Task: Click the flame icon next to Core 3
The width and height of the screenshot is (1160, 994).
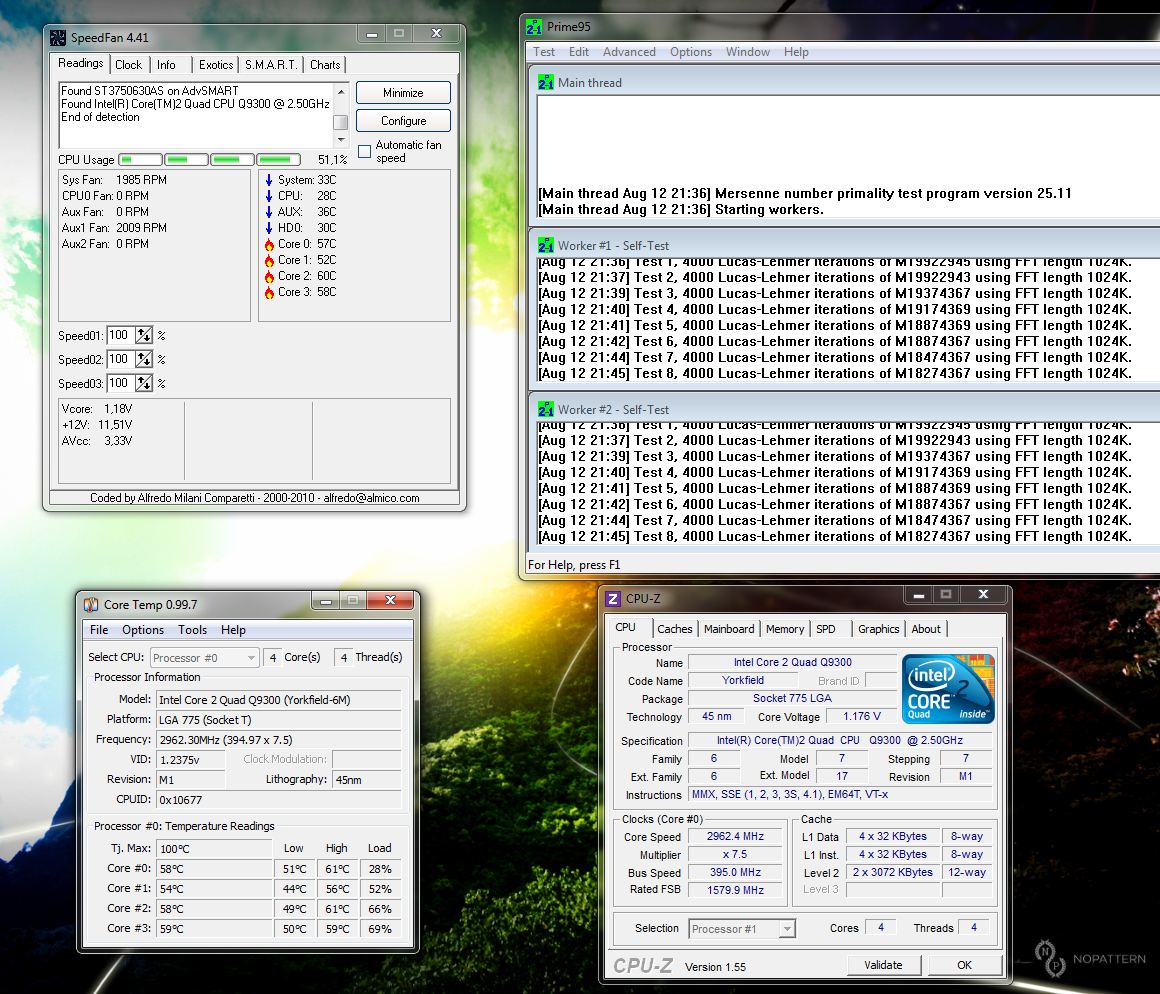Action: (x=269, y=292)
